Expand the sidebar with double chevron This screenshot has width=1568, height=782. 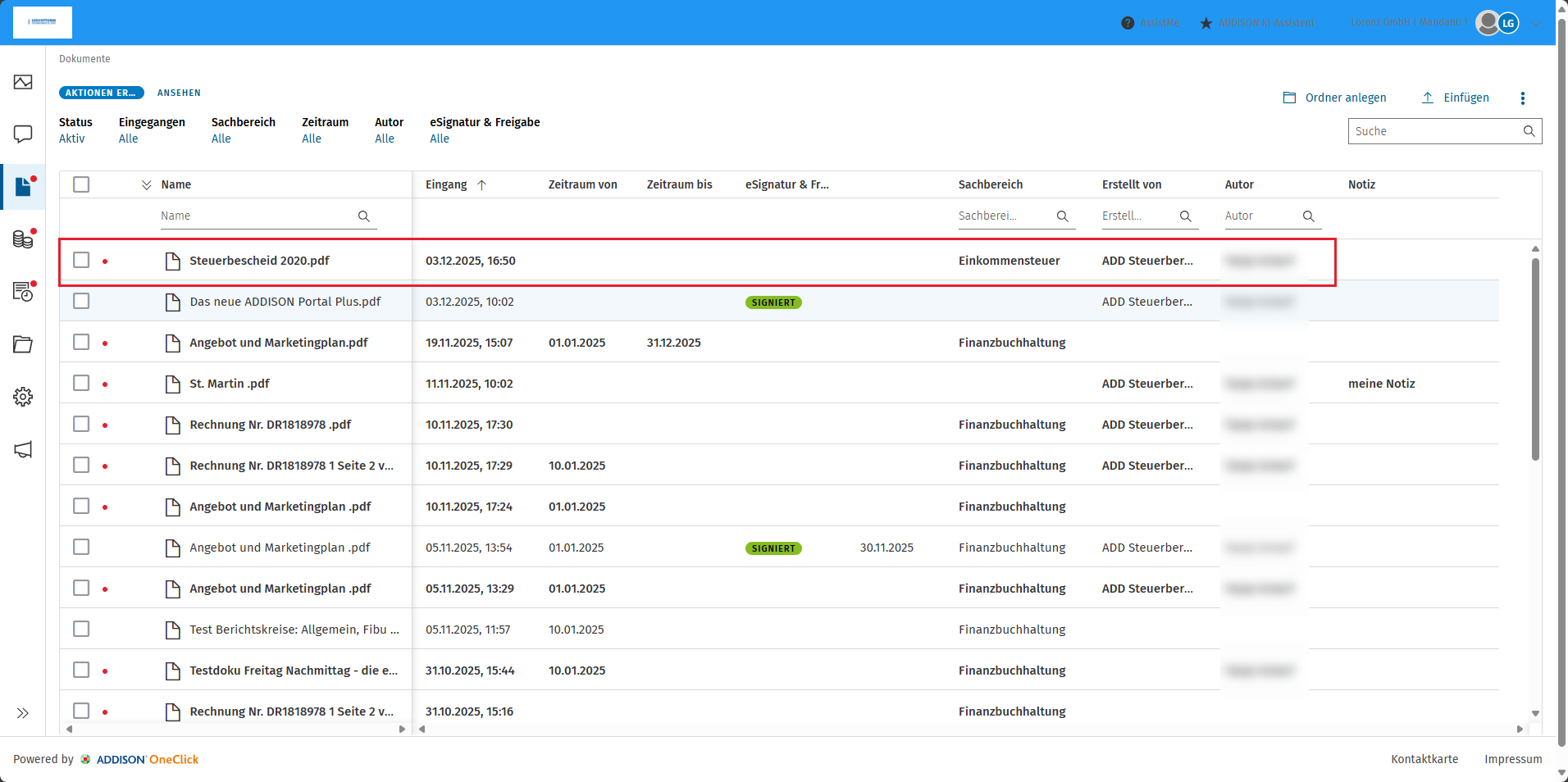(x=23, y=713)
